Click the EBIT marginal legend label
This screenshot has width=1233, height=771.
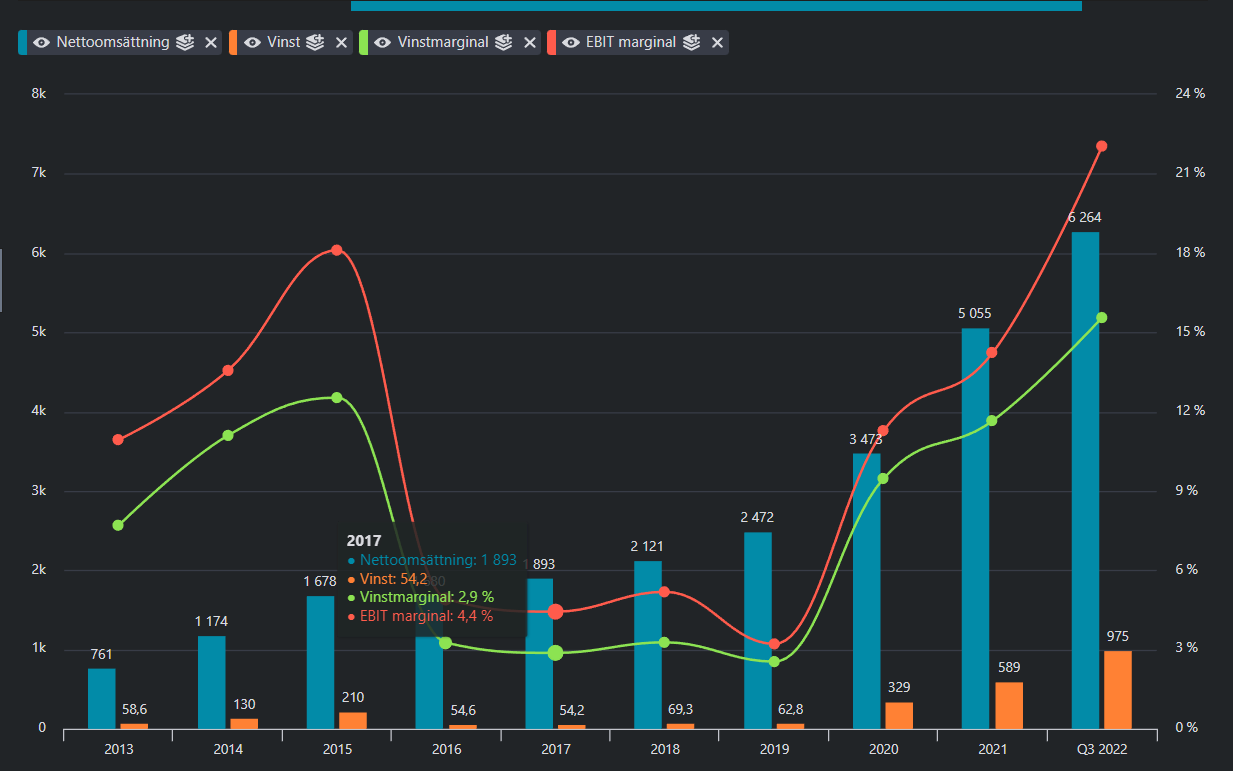tap(631, 42)
